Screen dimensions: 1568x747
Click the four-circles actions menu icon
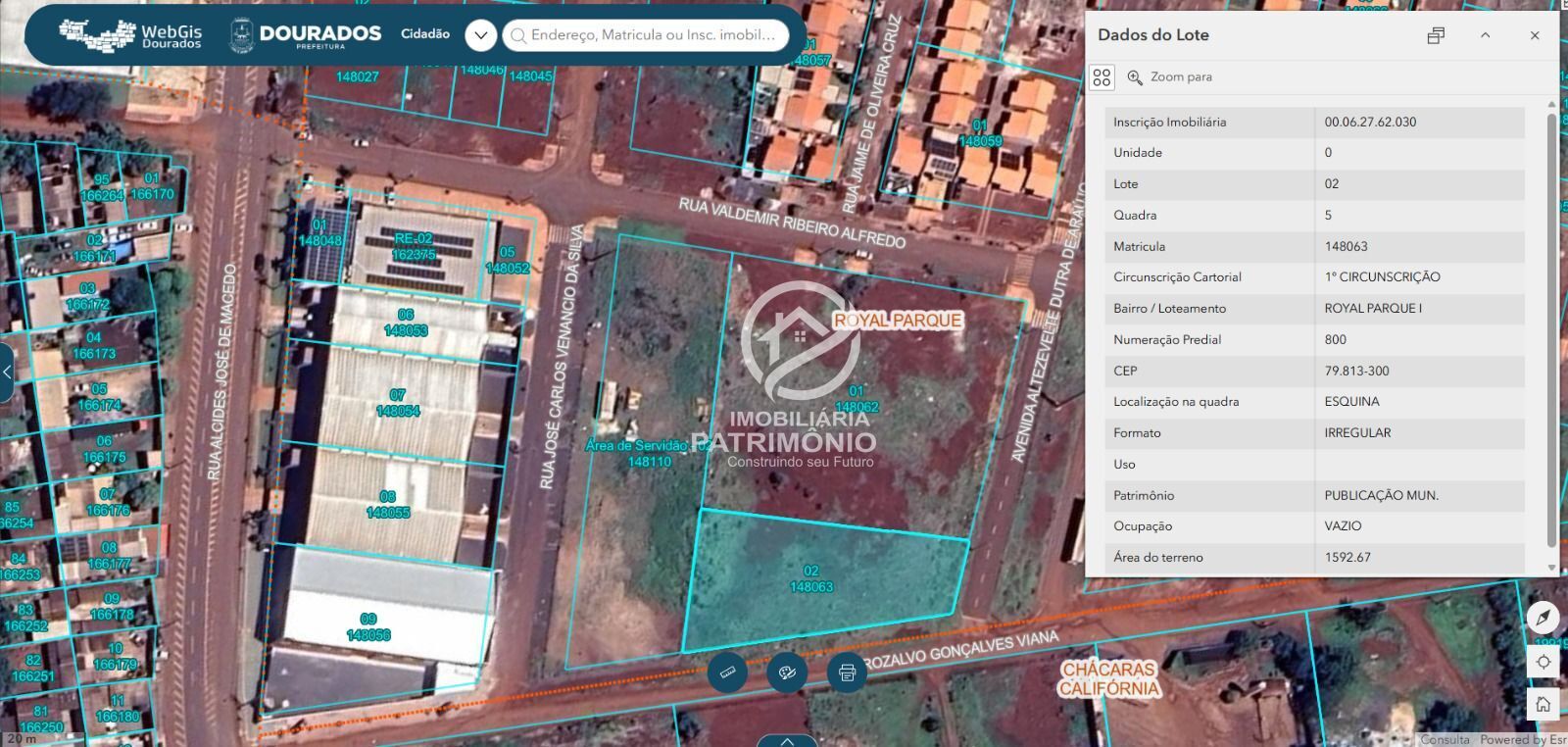click(x=1102, y=76)
